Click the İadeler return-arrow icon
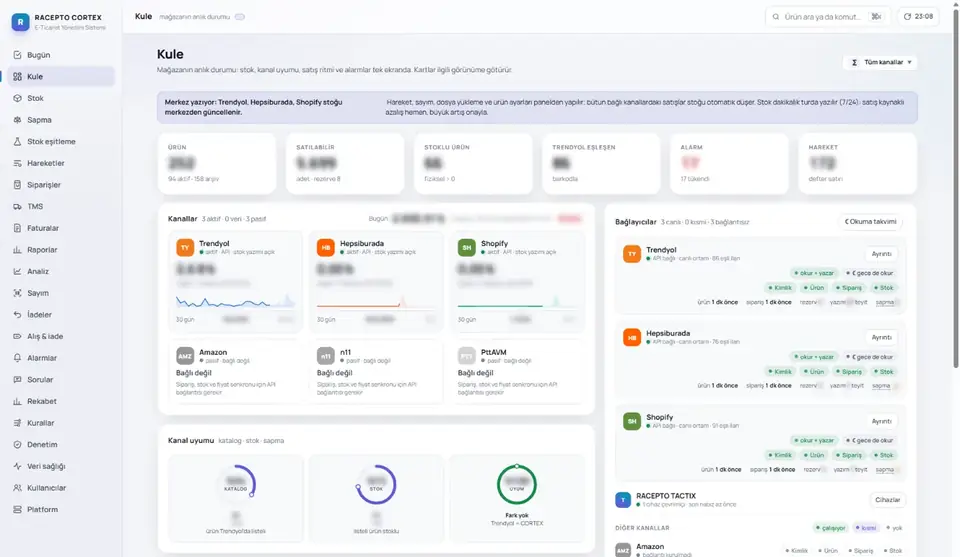Viewport: 960px width, 557px height. [x=17, y=315]
